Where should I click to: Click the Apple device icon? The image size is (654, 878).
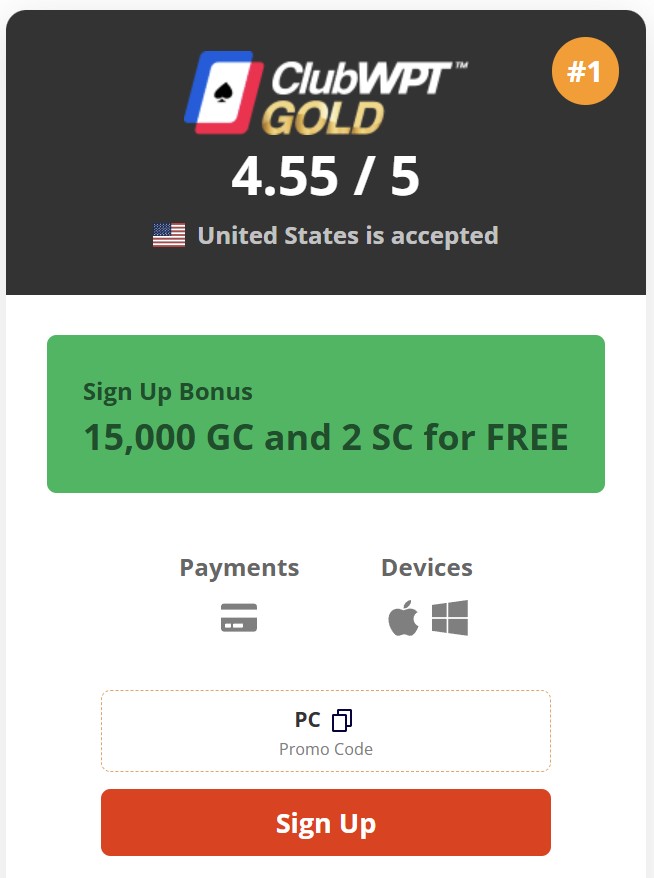point(403,618)
